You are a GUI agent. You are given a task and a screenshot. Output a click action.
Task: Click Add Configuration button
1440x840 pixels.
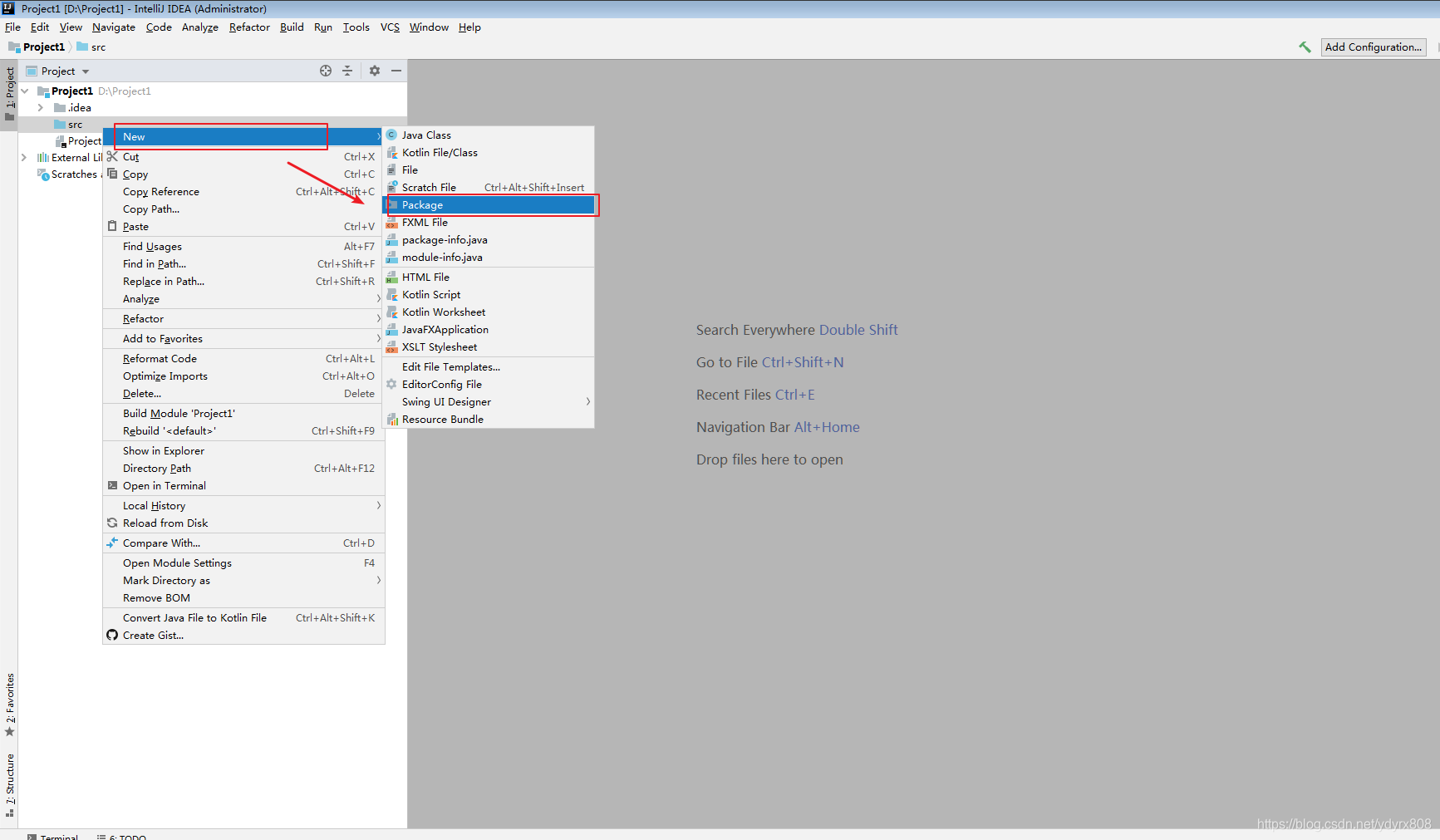tap(1374, 47)
